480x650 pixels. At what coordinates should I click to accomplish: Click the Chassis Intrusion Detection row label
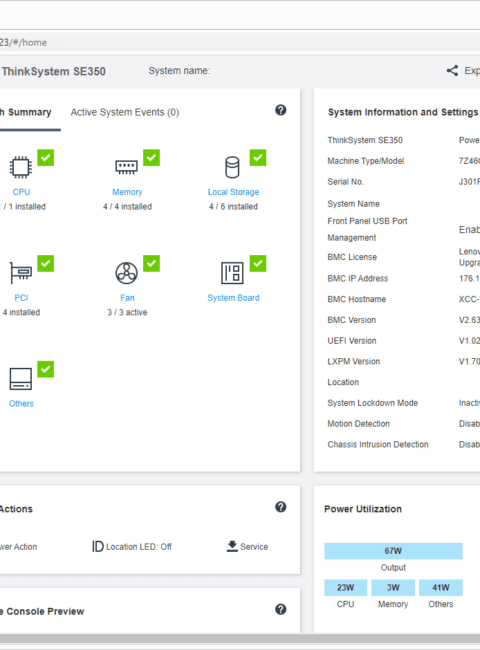378,444
